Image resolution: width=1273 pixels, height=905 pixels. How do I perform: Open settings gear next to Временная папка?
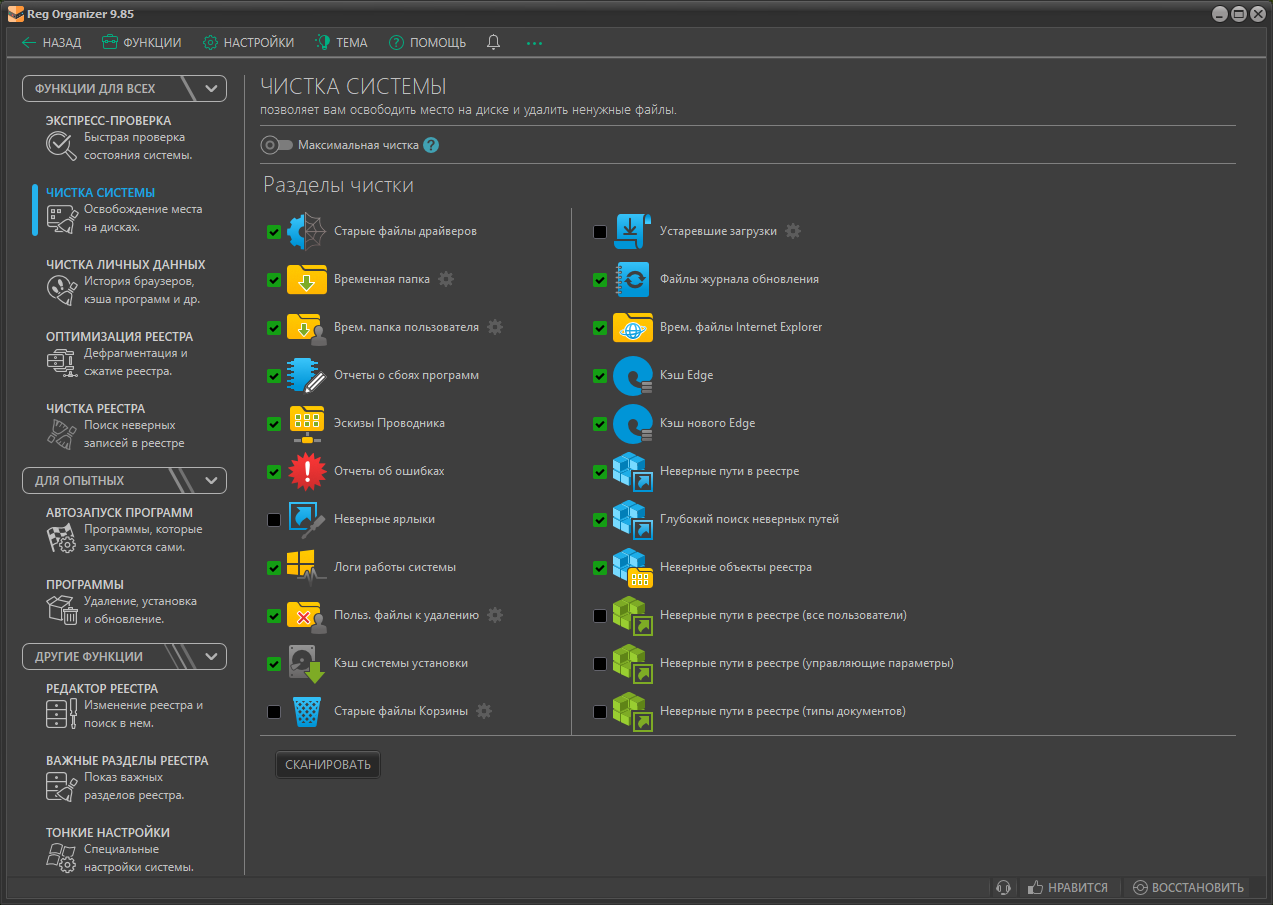pyautogui.click(x=446, y=279)
